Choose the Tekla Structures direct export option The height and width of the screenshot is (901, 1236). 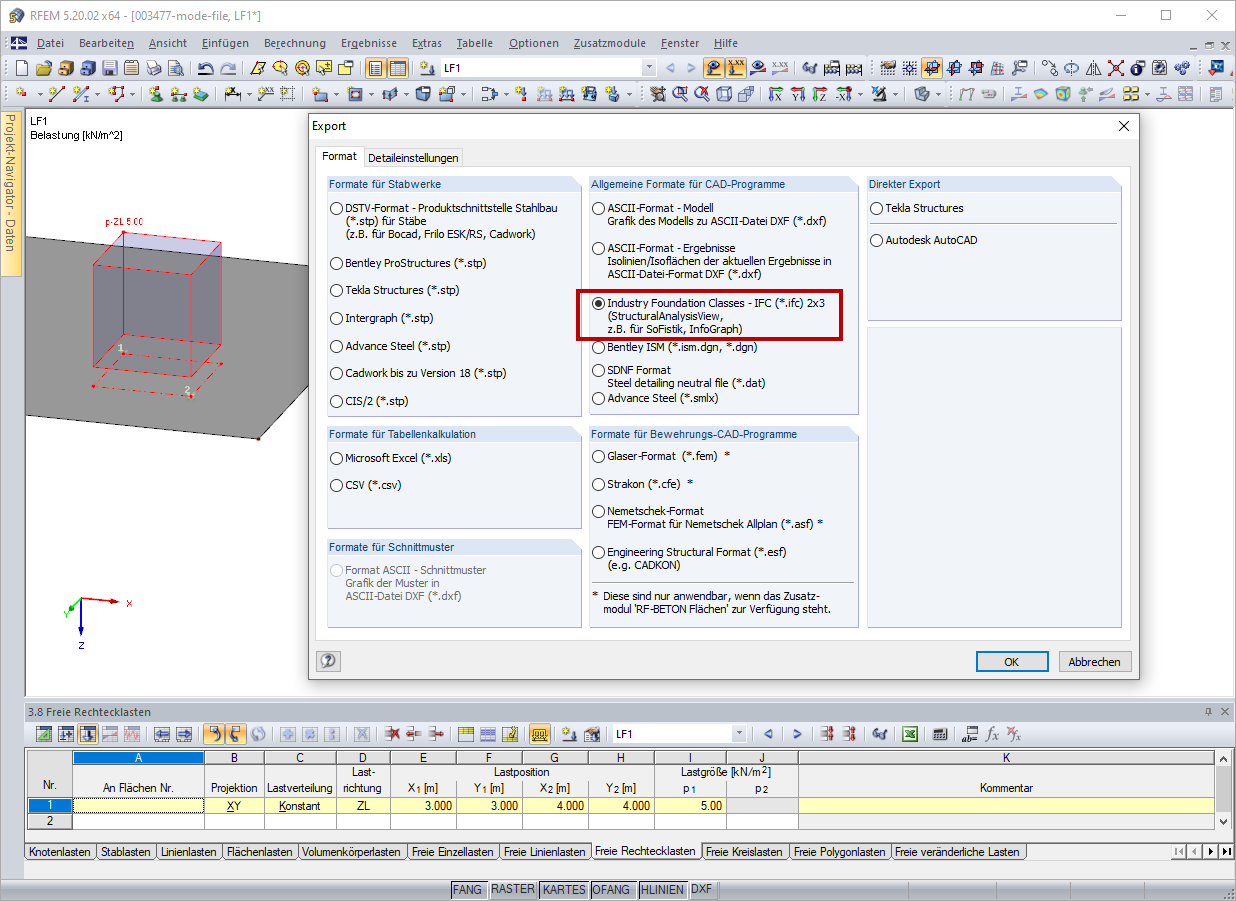[875, 208]
